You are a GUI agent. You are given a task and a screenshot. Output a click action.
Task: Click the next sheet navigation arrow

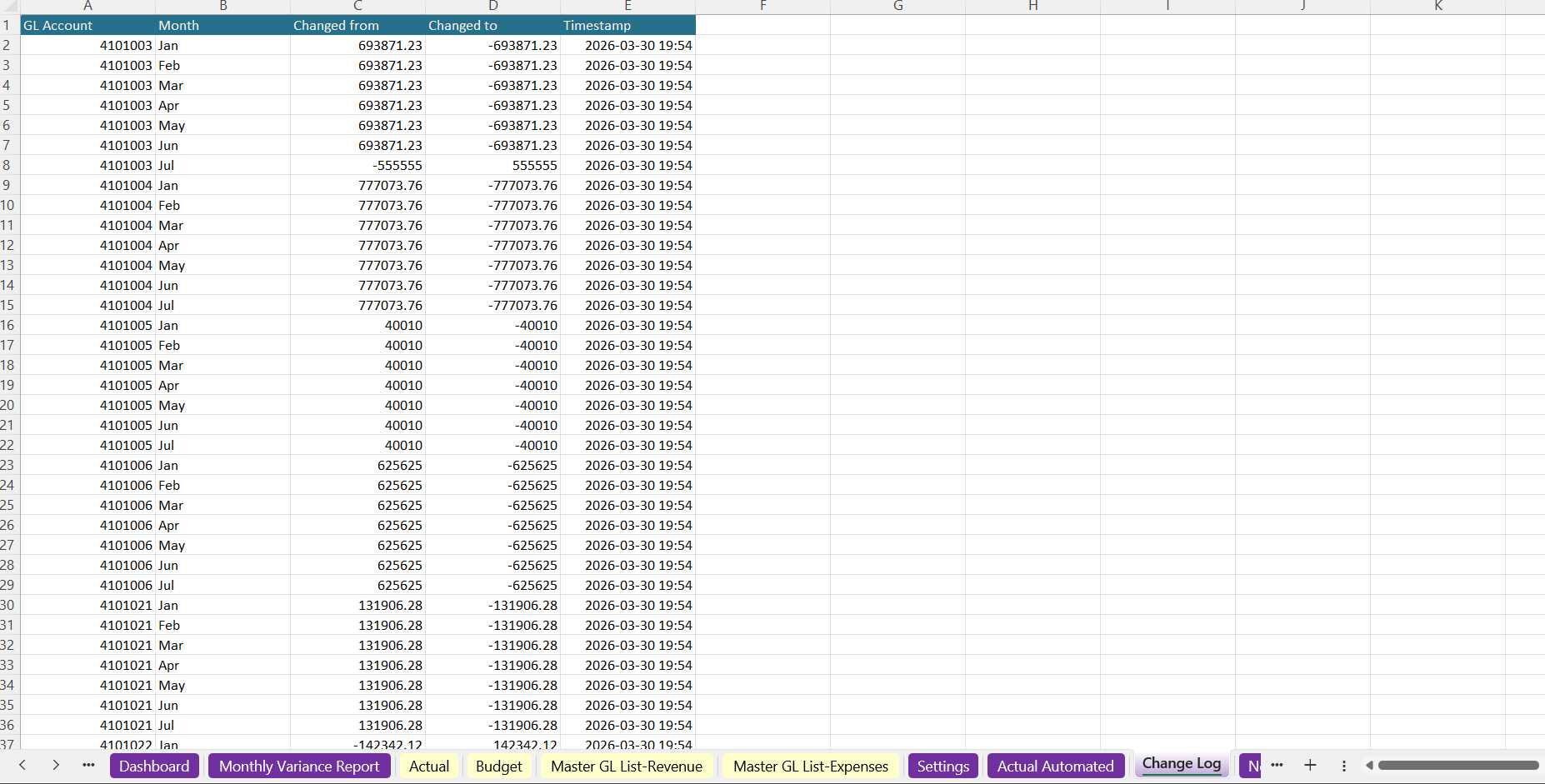55,765
